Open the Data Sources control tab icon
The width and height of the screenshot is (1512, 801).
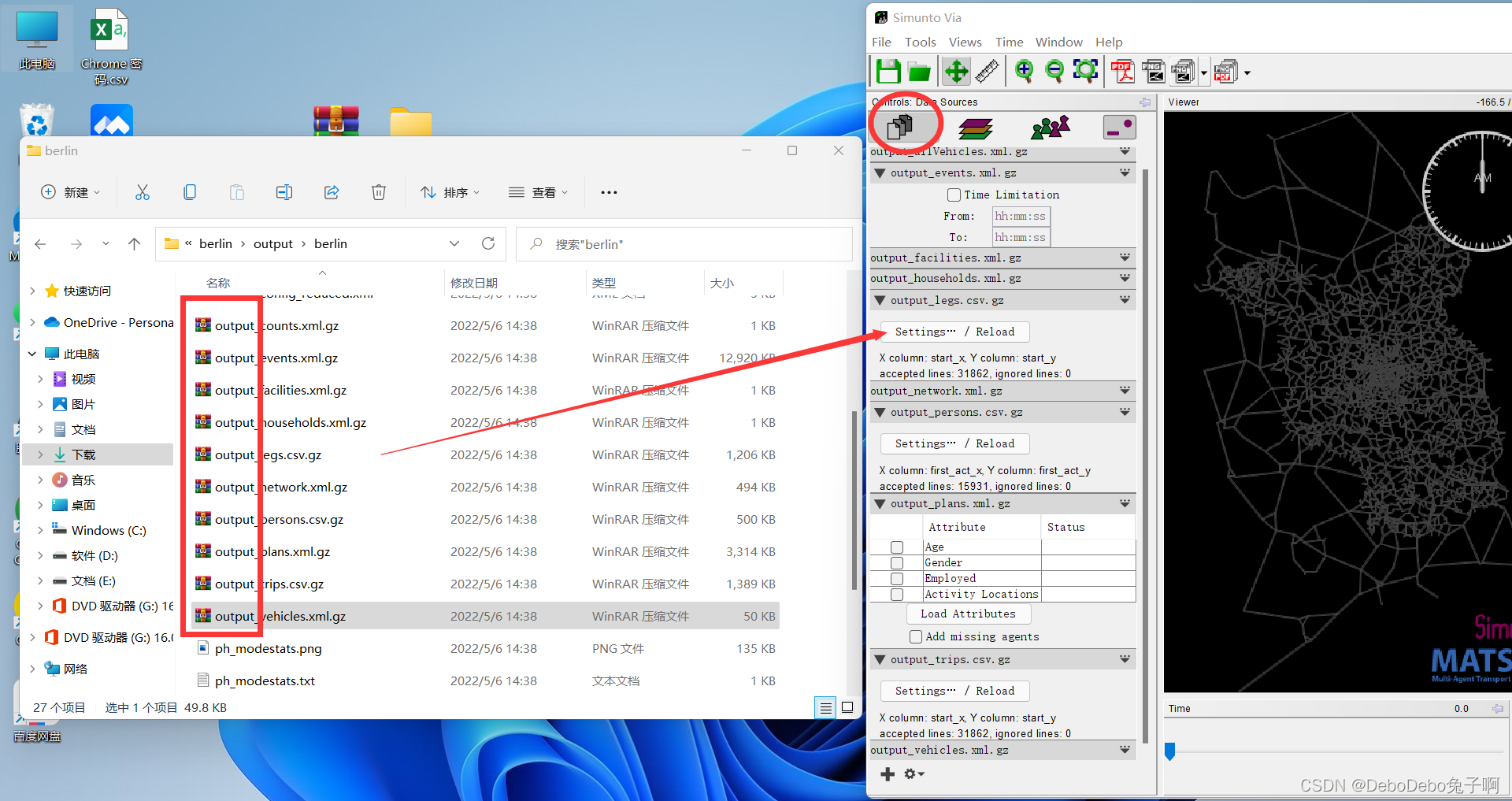[x=899, y=127]
